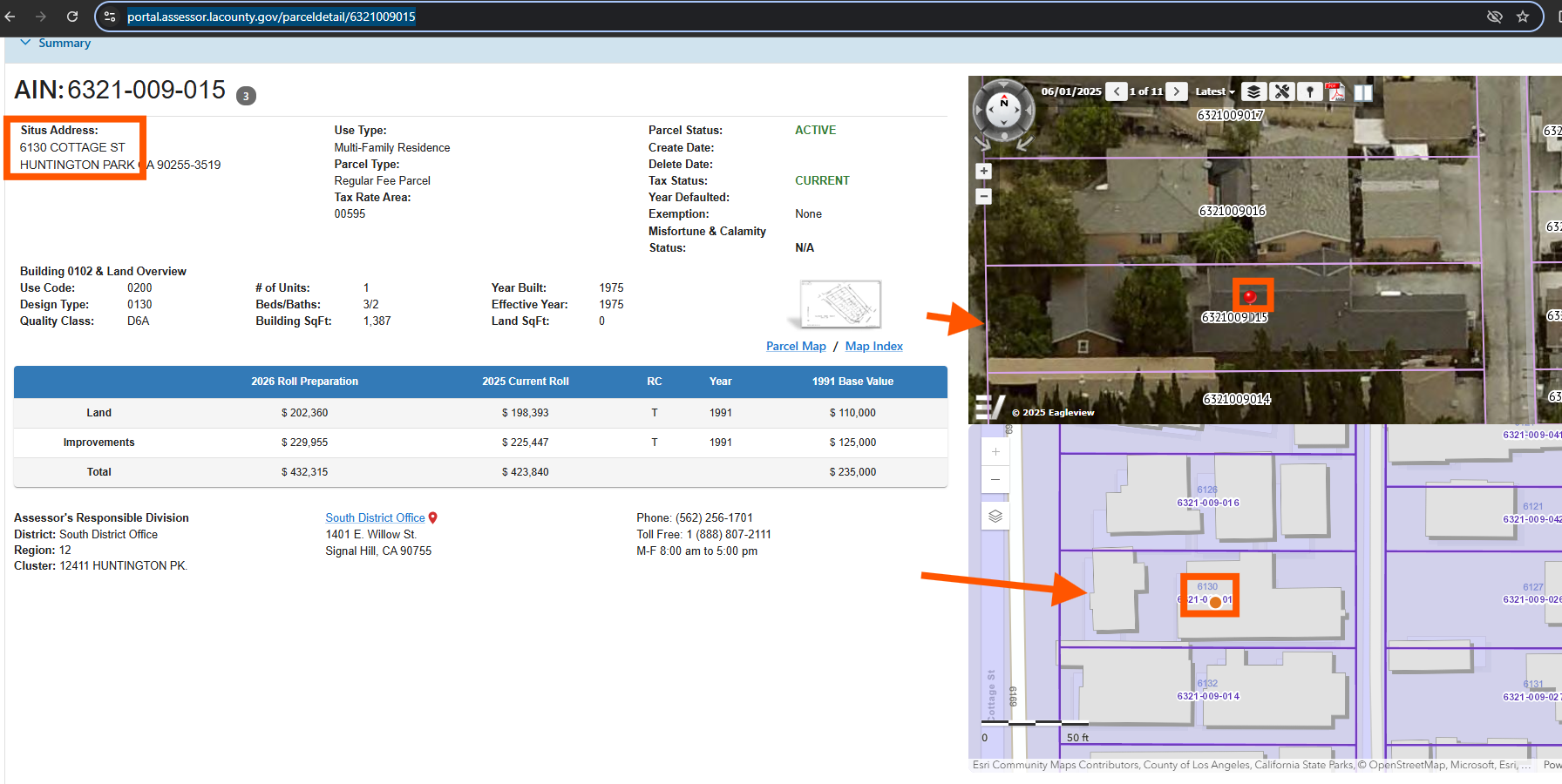
Task: Open the Latest imagery date dropdown
Action: click(1214, 91)
